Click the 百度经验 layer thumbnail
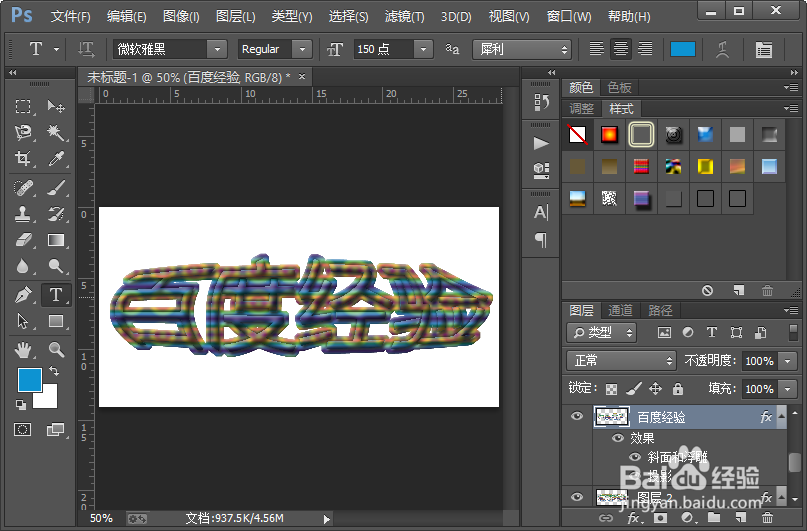Viewport: 807px width, 531px height. [x=611, y=416]
